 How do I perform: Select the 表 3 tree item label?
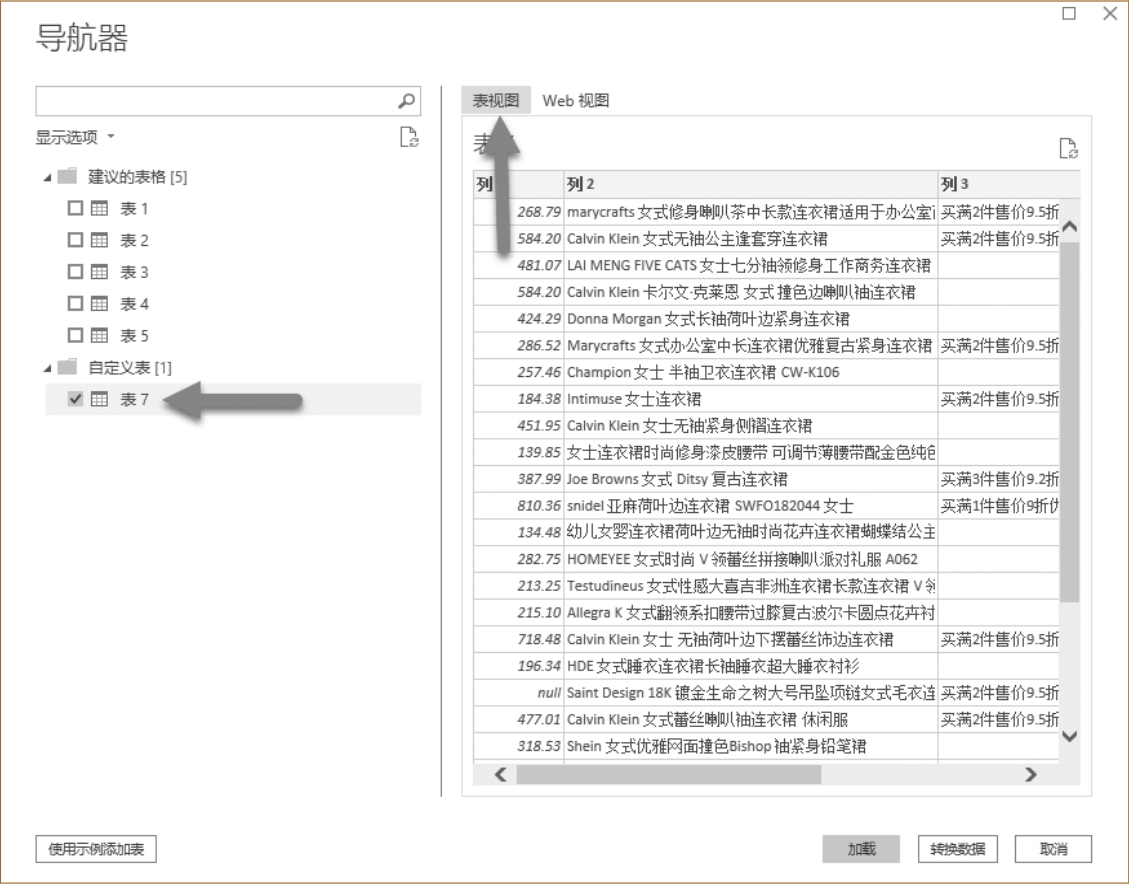tap(134, 272)
